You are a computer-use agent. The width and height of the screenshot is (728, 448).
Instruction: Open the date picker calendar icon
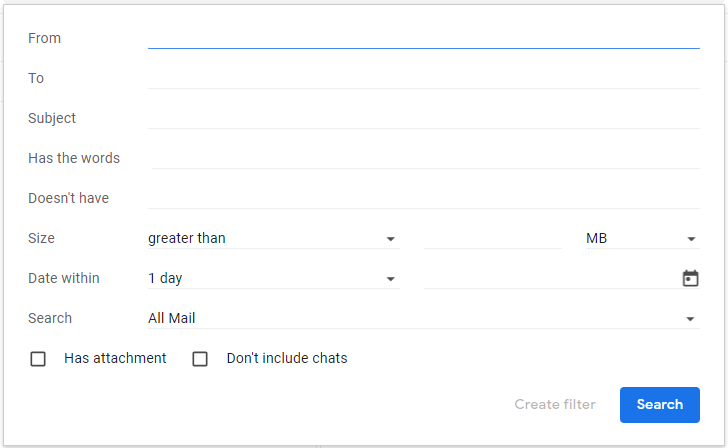(x=690, y=278)
